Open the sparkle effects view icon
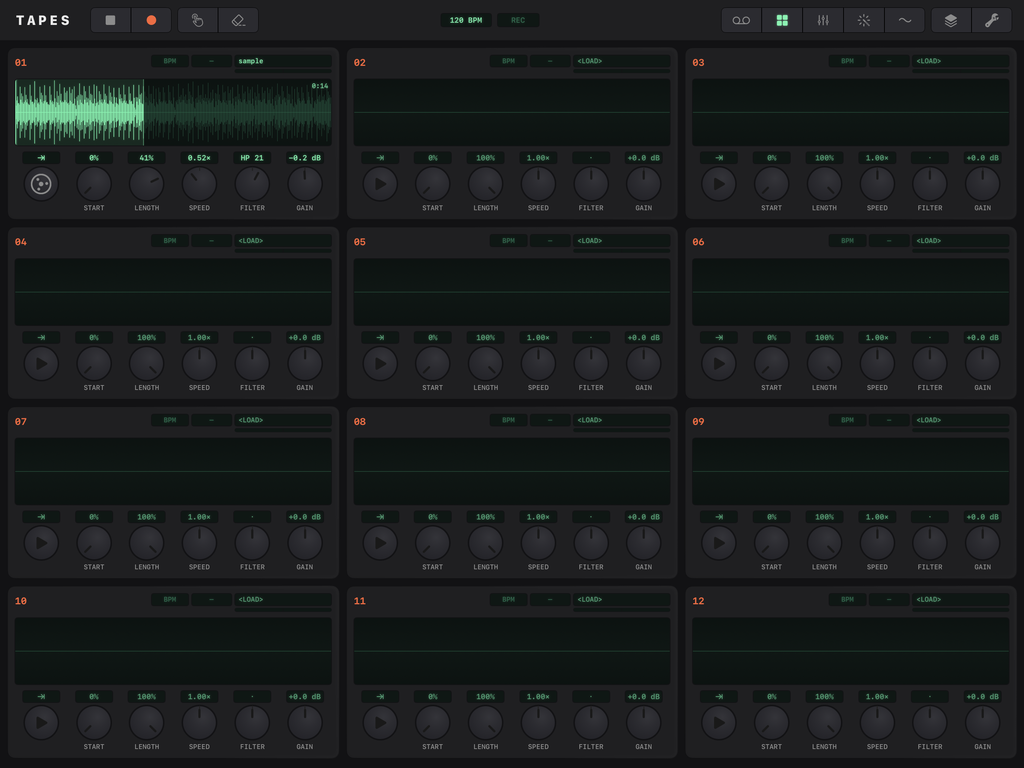Image resolution: width=1024 pixels, height=768 pixels. pos(864,20)
